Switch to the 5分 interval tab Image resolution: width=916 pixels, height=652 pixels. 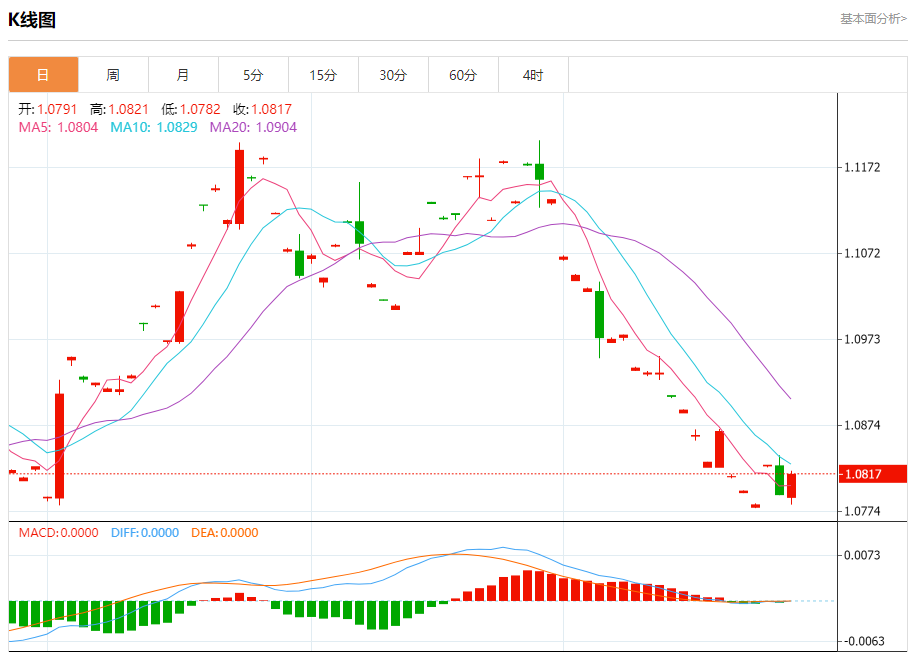pos(253,75)
